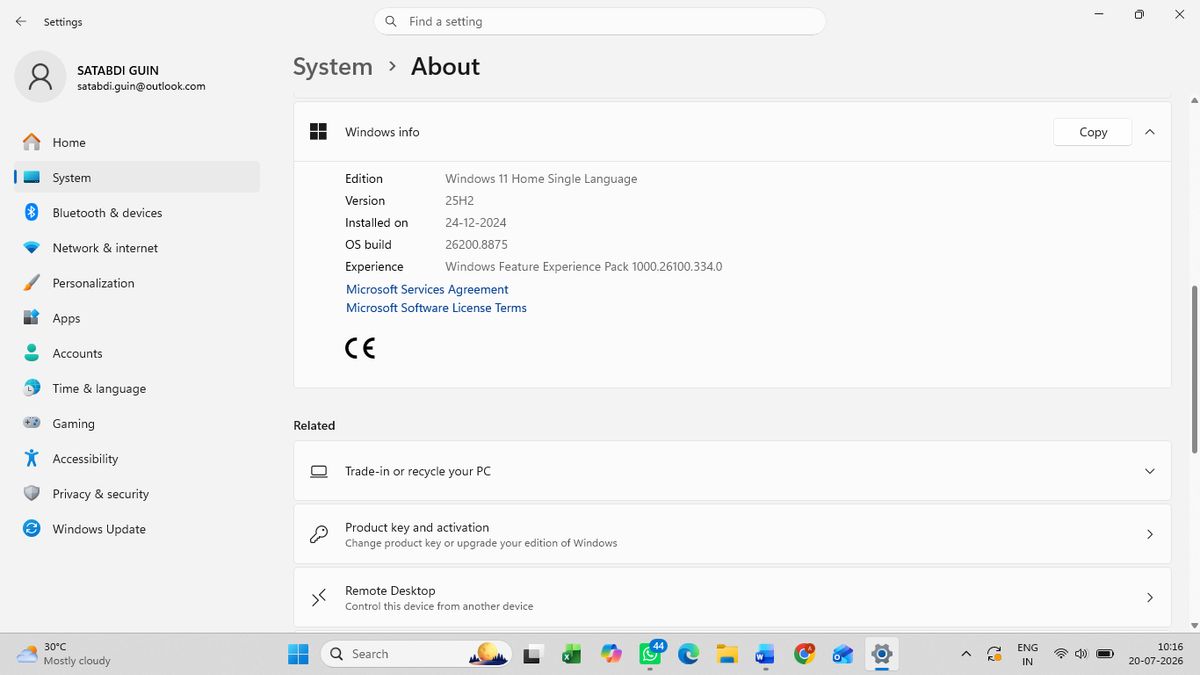Open Microsoft Software License Terms link
Image resolution: width=1200 pixels, height=675 pixels.
[436, 308]
